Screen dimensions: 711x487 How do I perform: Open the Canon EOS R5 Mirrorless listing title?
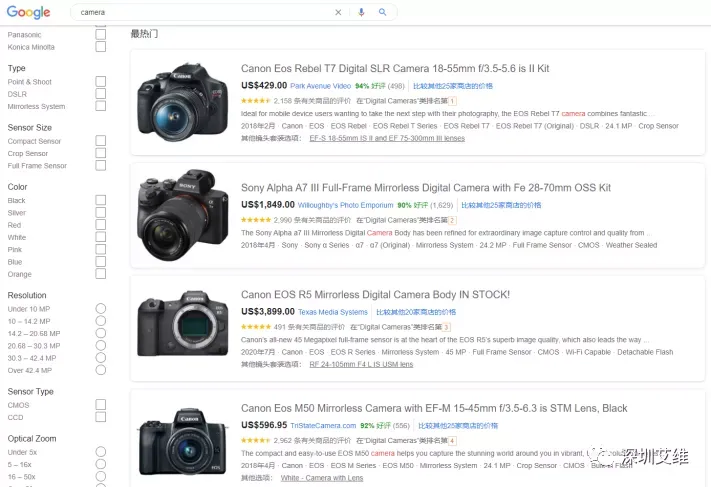pos(375,295)
